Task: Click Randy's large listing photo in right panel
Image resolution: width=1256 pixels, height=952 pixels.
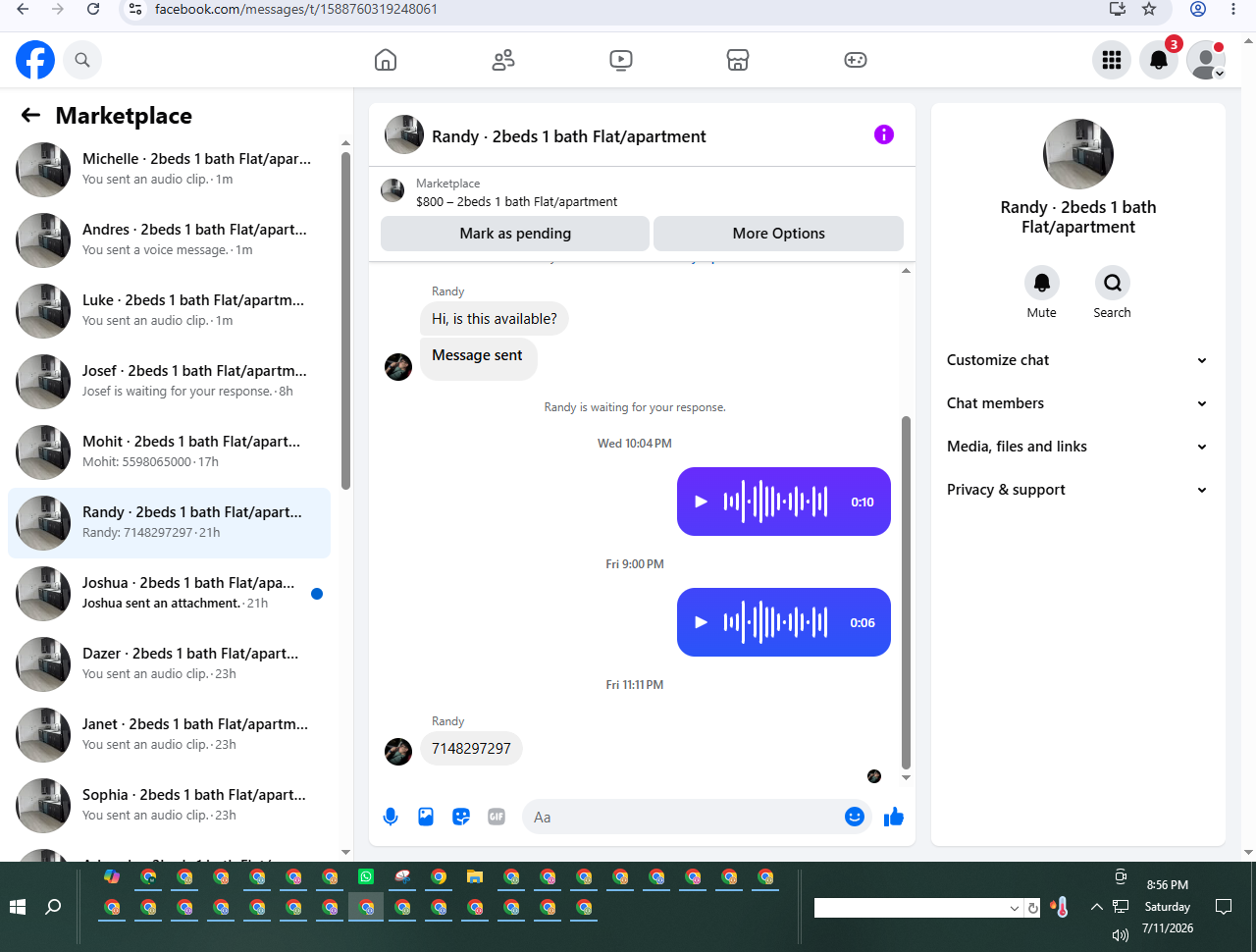Action: tap(1078, 154)
